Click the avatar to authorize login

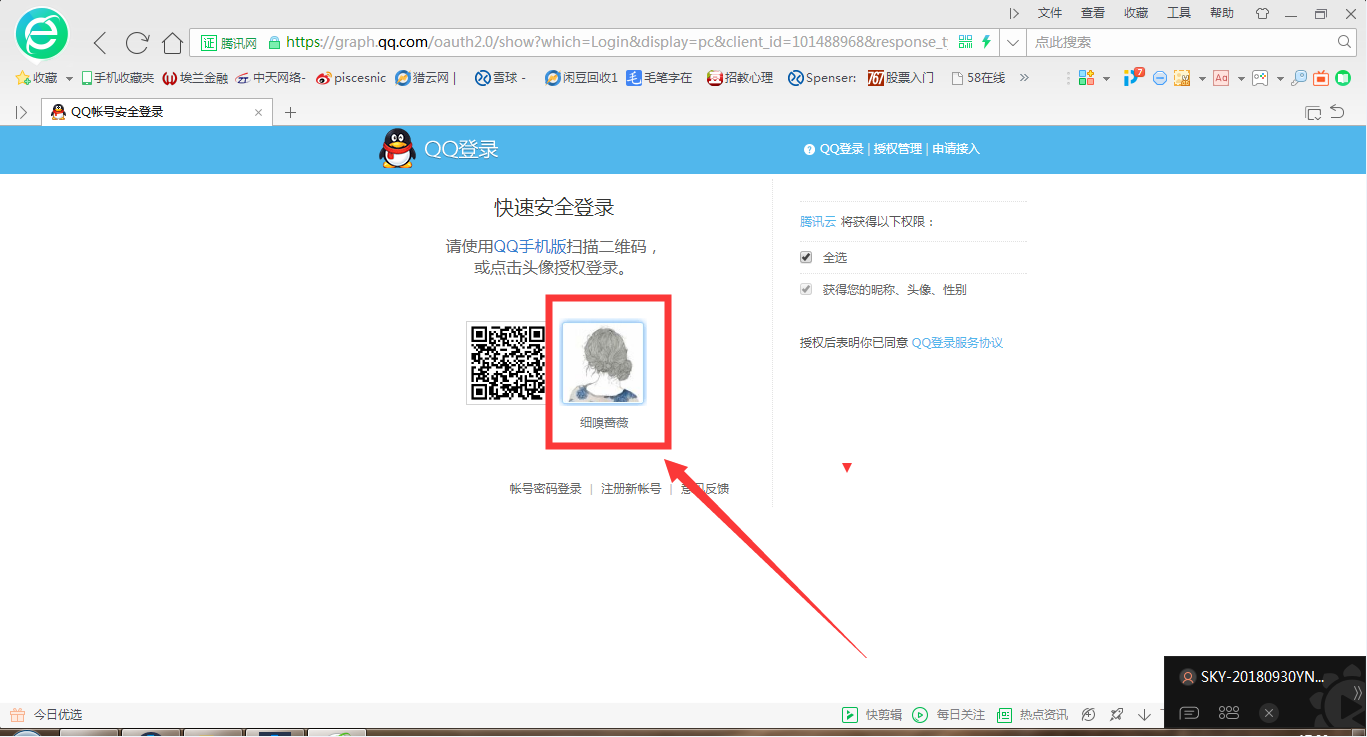coord(603,363)
